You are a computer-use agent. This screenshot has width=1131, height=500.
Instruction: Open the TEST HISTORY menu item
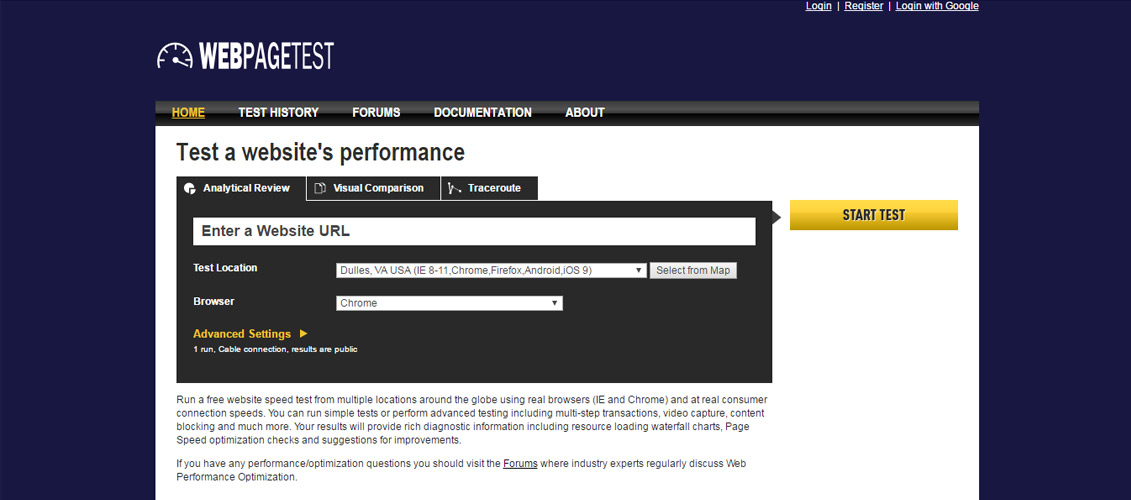(278, 113)
